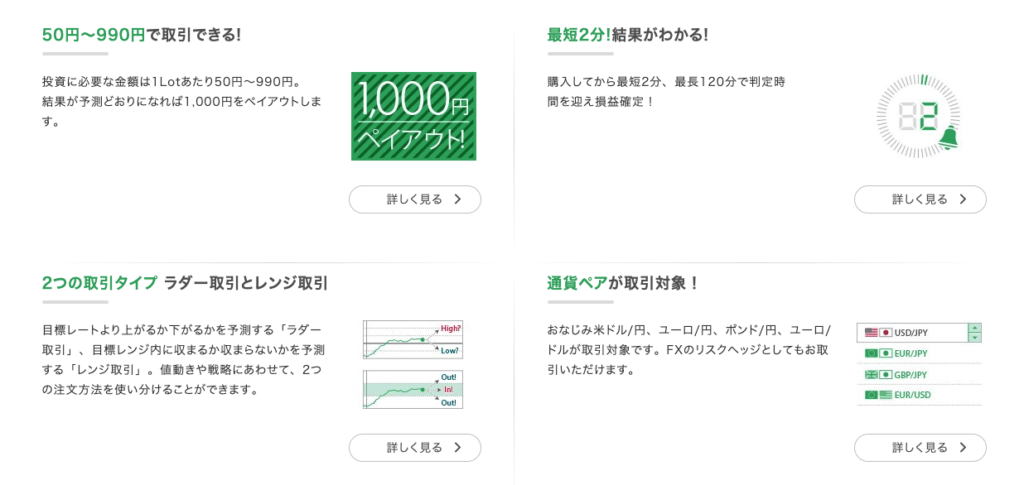The height and width of the screenshot is (485, 1024).
Task: Click the down arrow of the currency selector
Action: pos(975,337)
